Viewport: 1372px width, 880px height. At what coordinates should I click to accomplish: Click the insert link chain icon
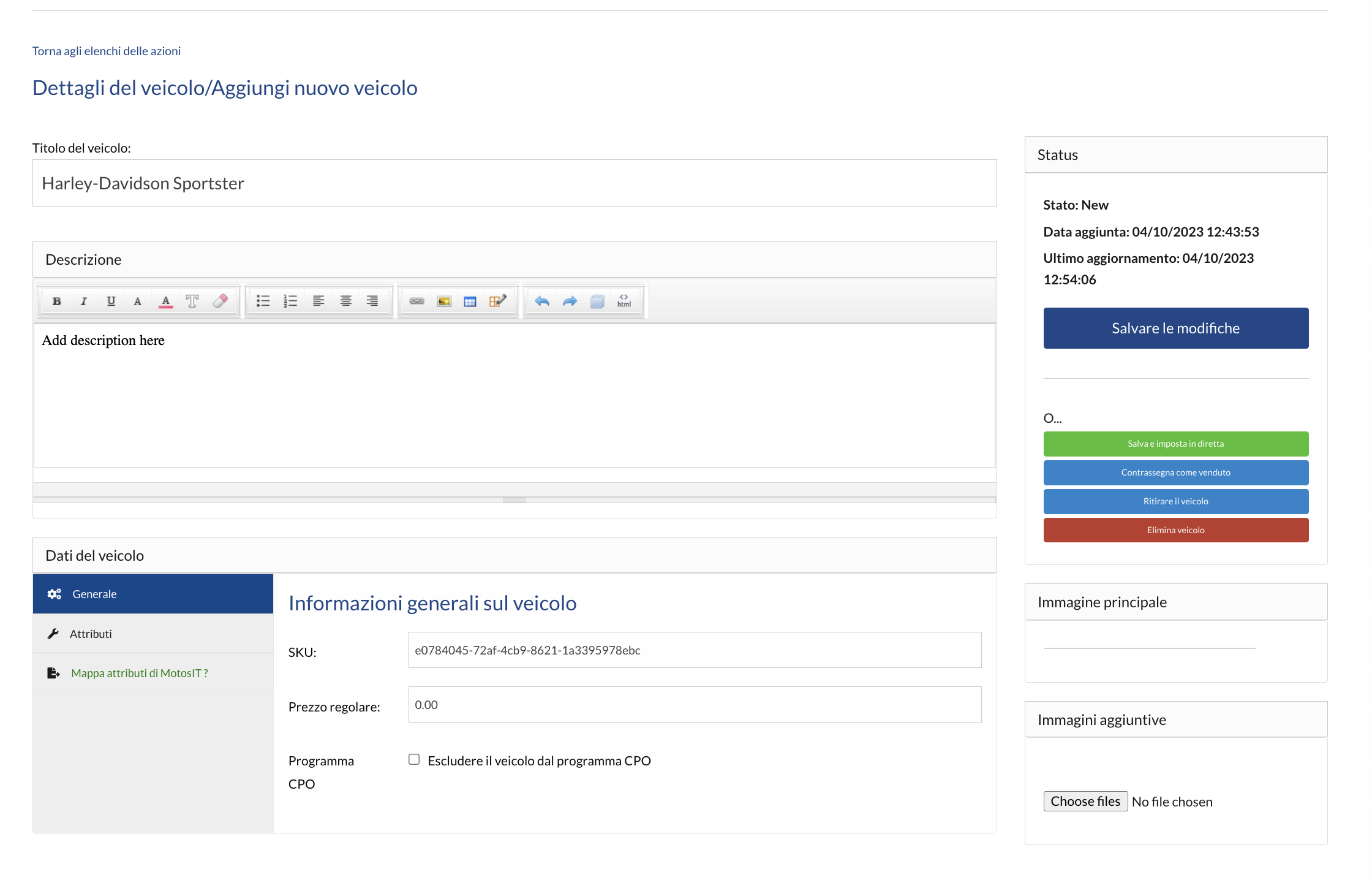(x=417, y=301)
